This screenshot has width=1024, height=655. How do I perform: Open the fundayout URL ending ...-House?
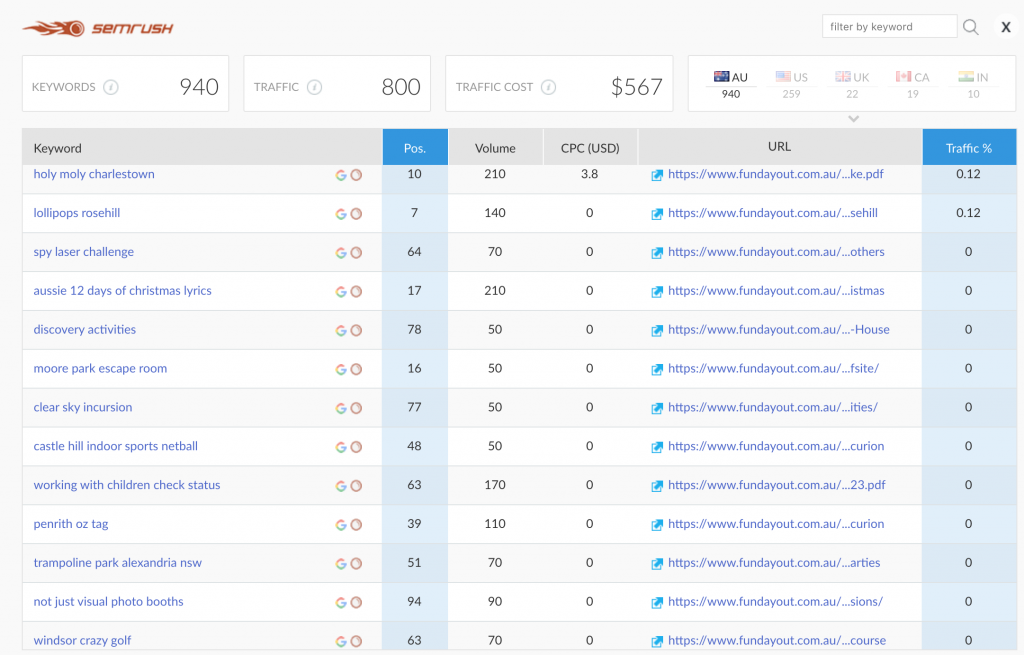tap(778, 329)
